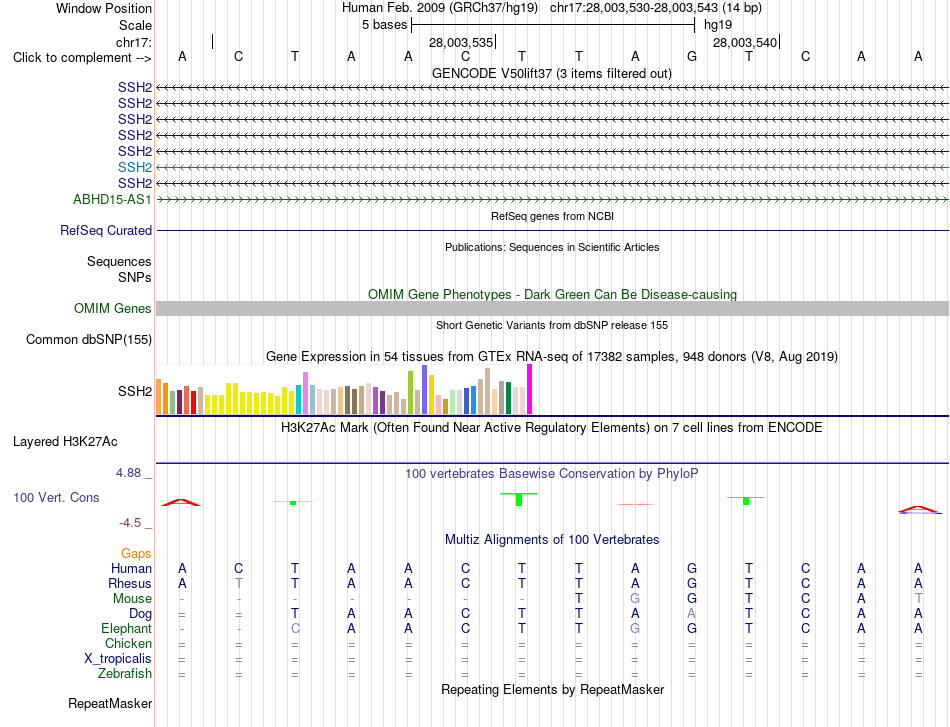950x727 pixels.
Task: Click the Elephant alignment row label
Action: click(x=127, y=628)
